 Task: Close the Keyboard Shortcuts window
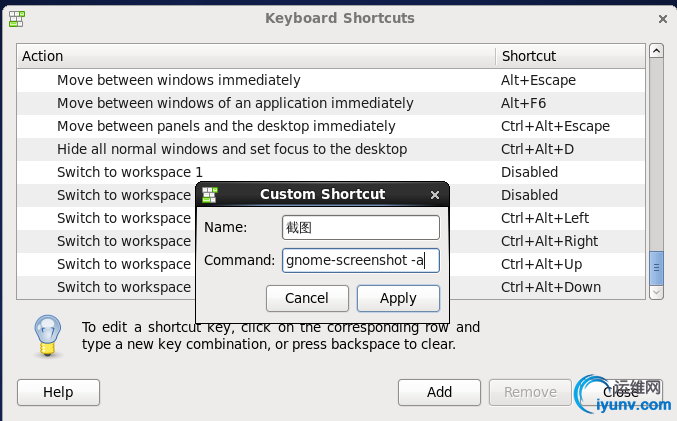tap(663, 18)
